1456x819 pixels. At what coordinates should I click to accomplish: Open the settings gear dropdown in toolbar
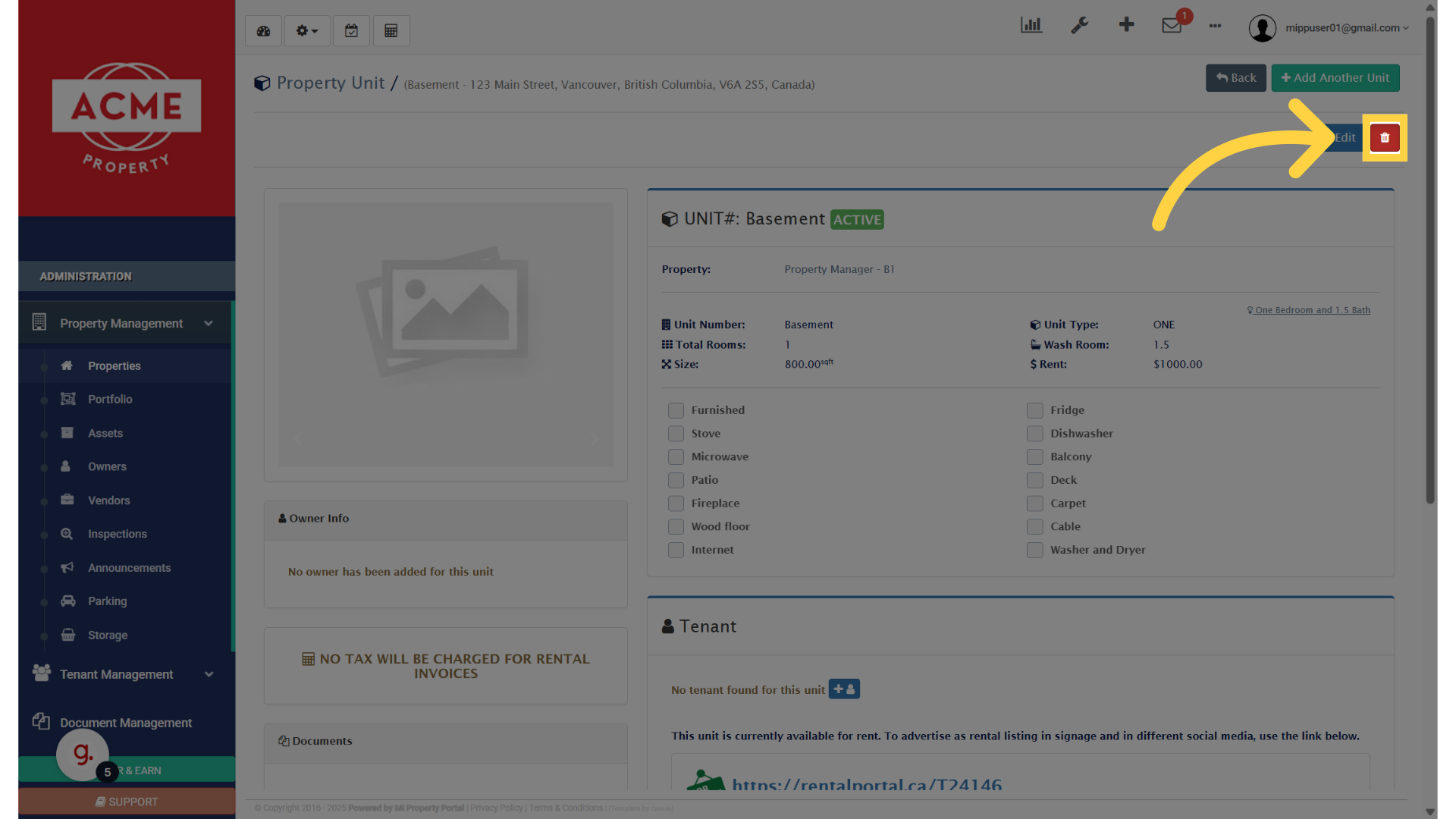point(307,31)
